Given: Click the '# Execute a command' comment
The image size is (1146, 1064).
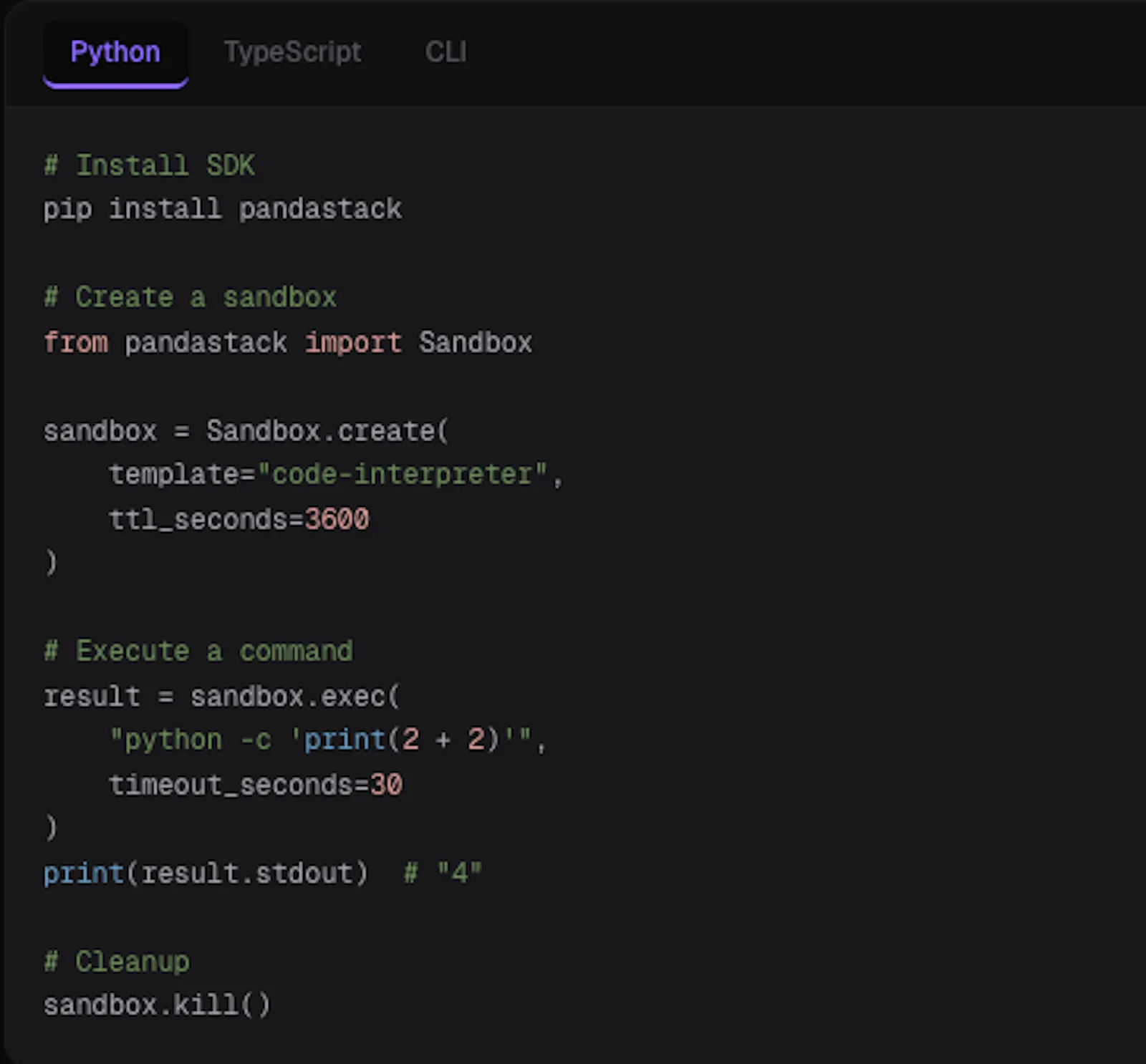Looking at the screenshot, I should 198,651.
